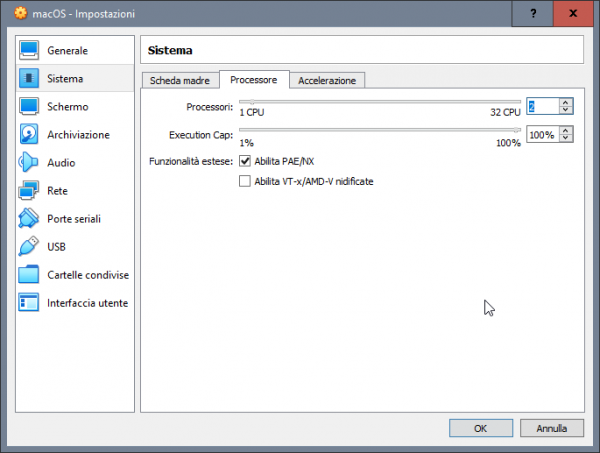Select the Sistema chip icon
The image size is (600, 453).
tap(29, 78)
